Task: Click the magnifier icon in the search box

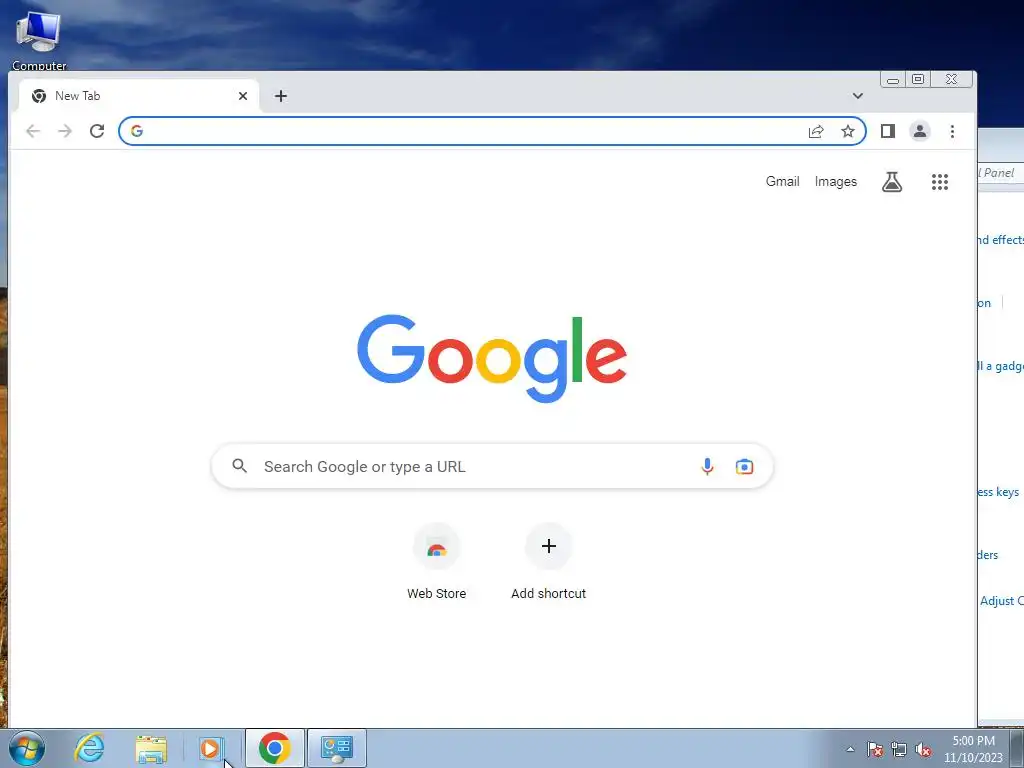Action: 240,466
